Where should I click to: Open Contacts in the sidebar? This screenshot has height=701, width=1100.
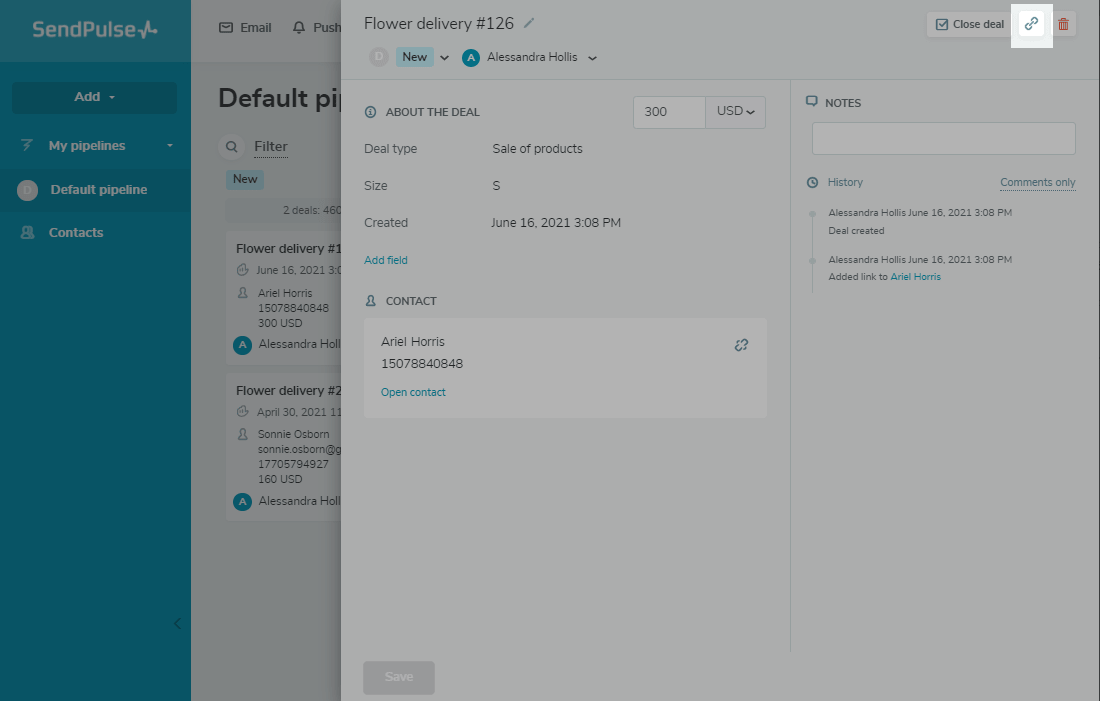coord(76,233)
